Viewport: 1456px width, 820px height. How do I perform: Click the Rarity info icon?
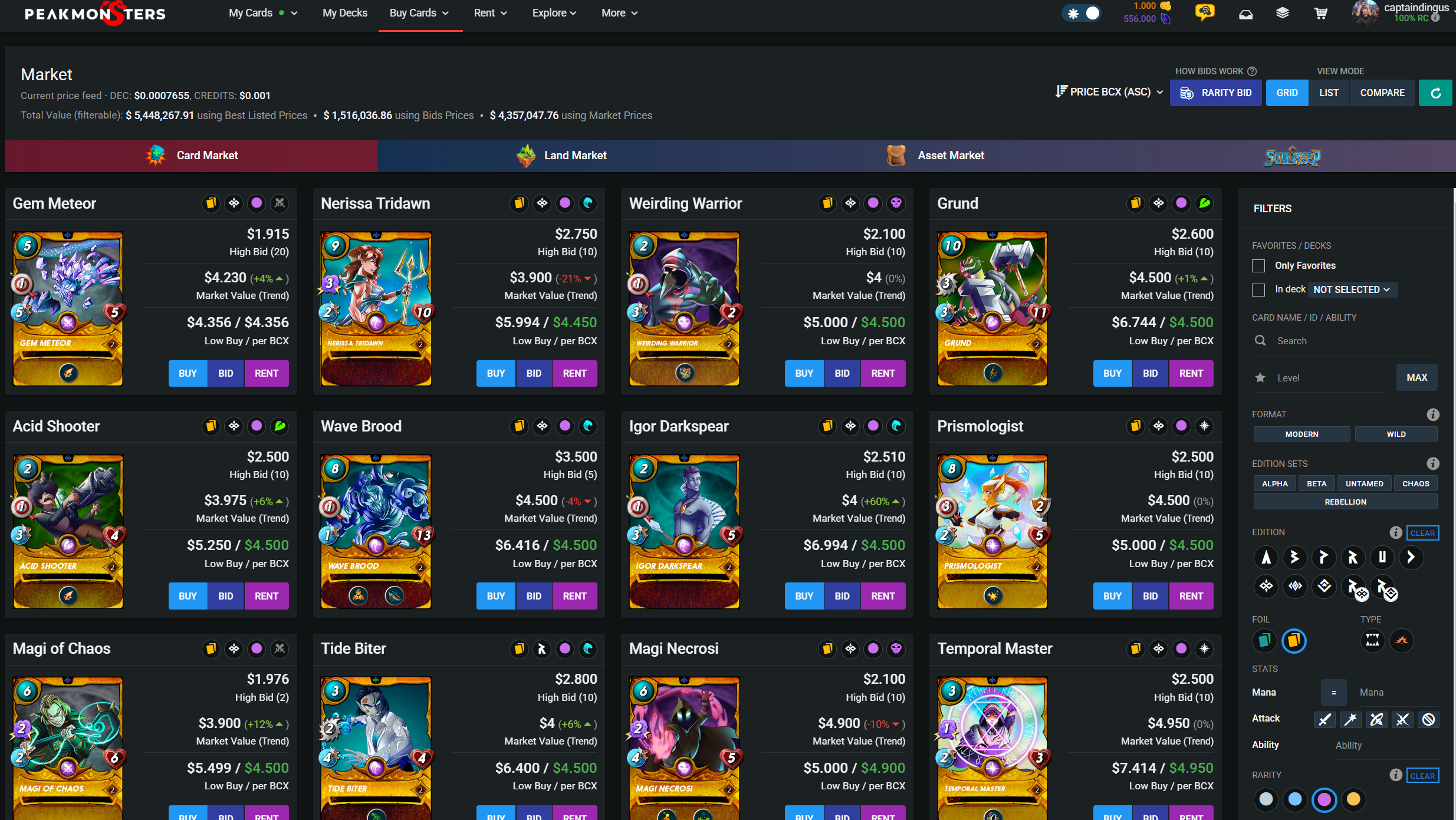coord(1395,775)
